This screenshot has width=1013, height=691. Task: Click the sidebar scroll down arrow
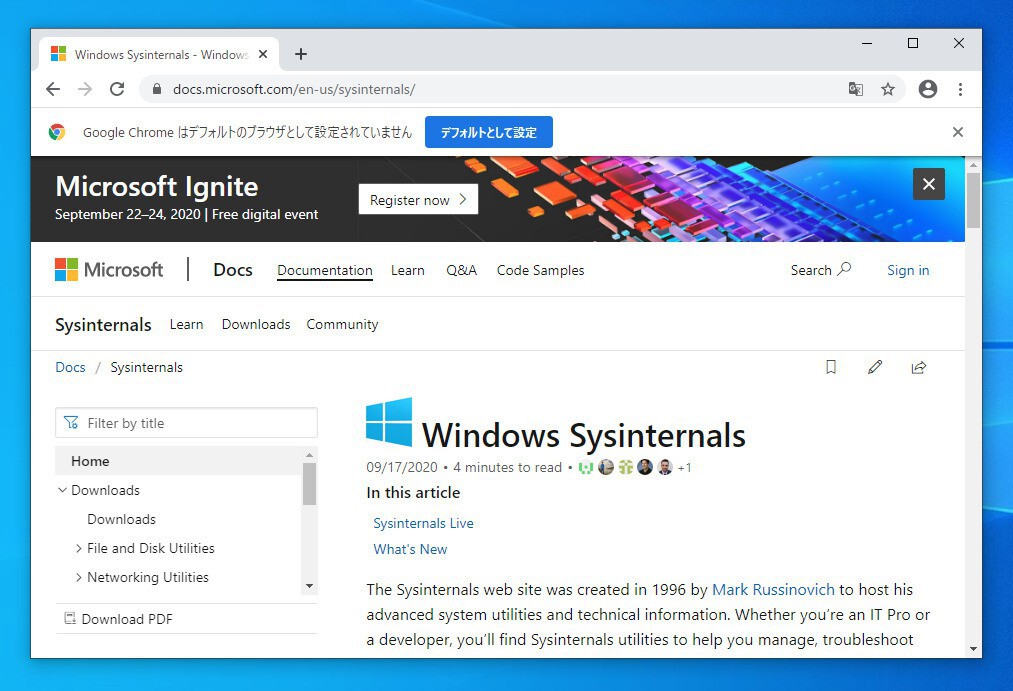point(309,586)
